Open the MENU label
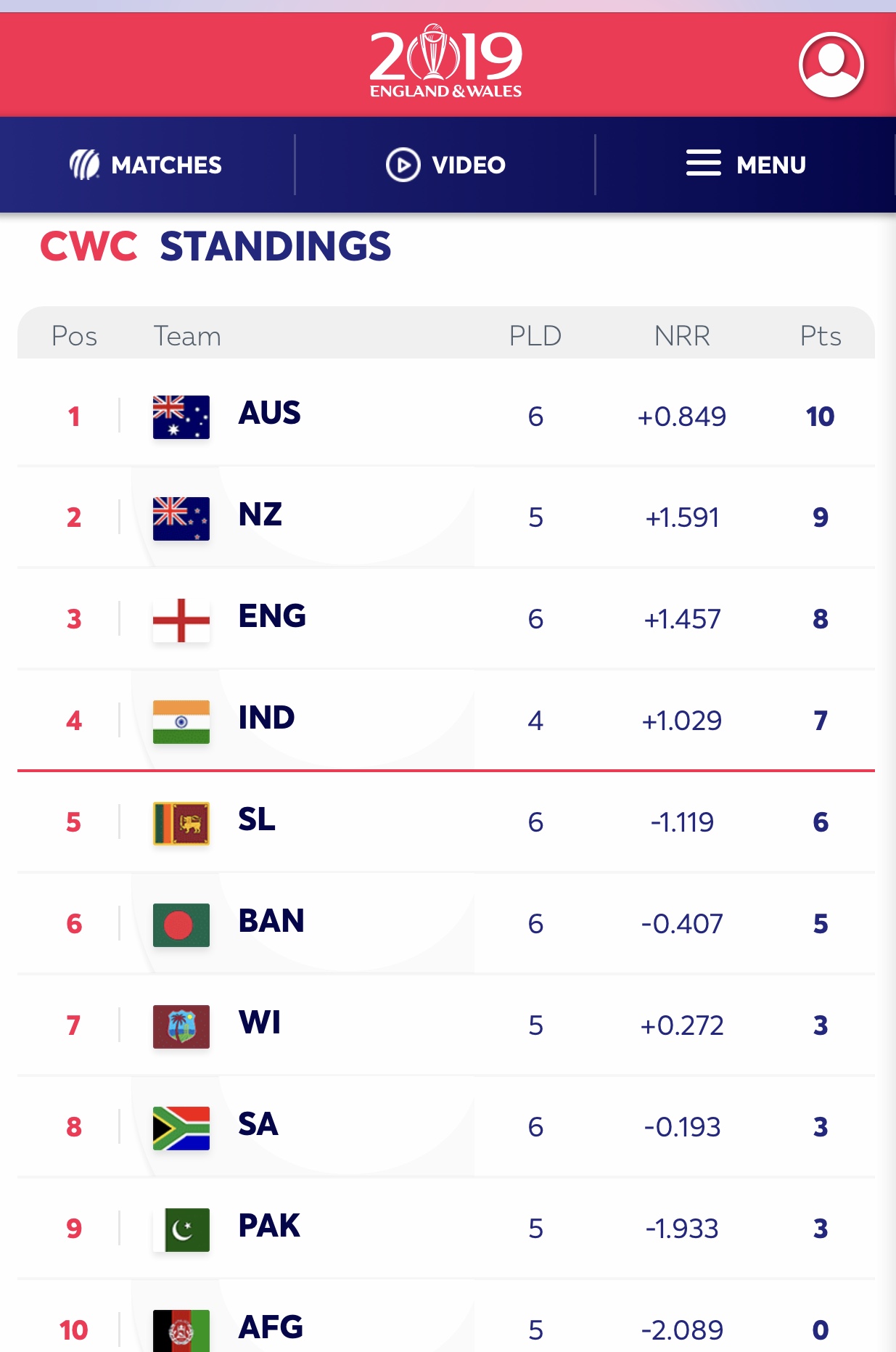896x1352 pixels. 770,165
